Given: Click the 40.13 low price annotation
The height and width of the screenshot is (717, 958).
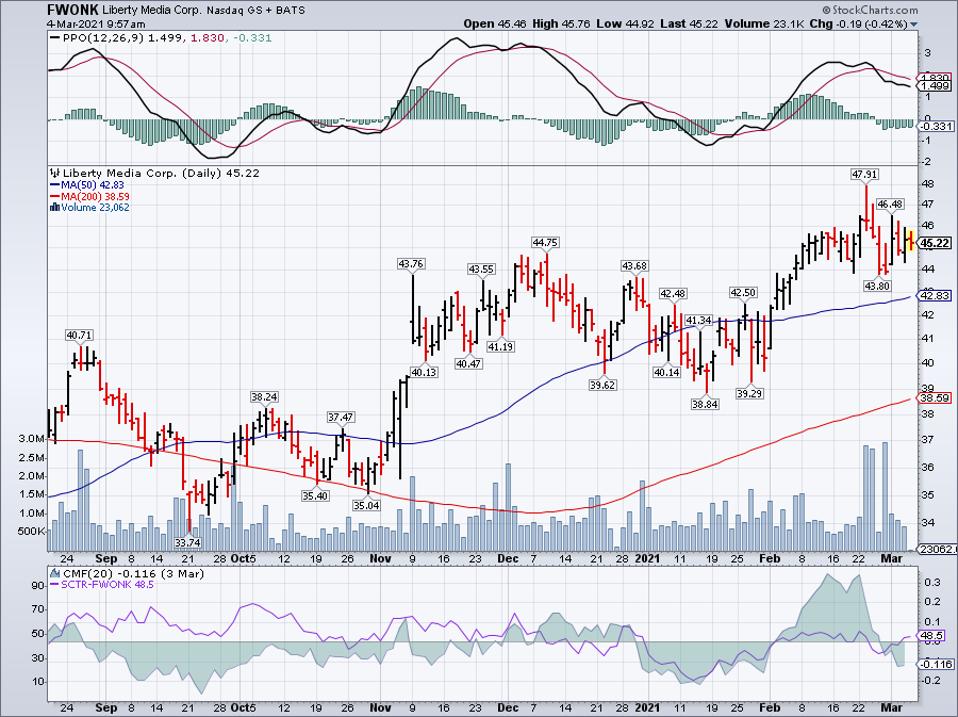Looking at the screenshot, I should 424,372.
